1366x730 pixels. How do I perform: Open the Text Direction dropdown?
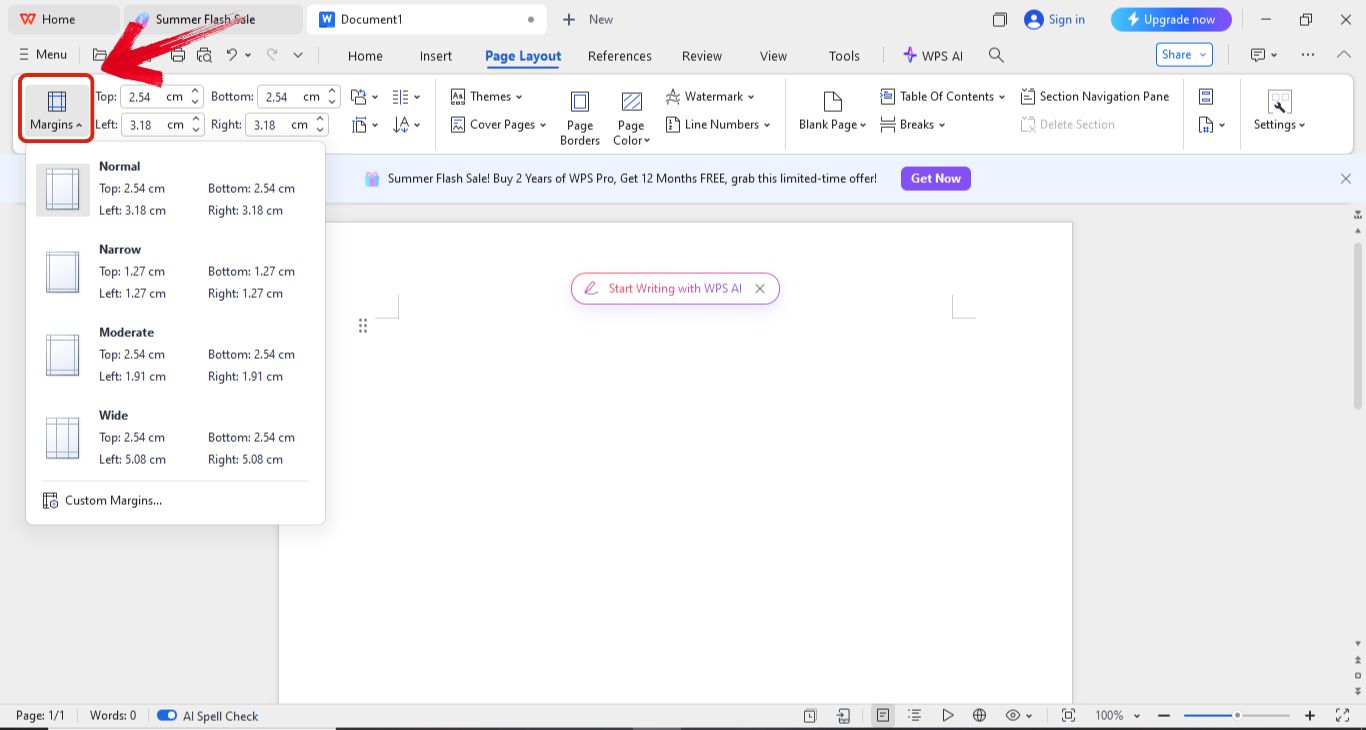coord(406,125)
